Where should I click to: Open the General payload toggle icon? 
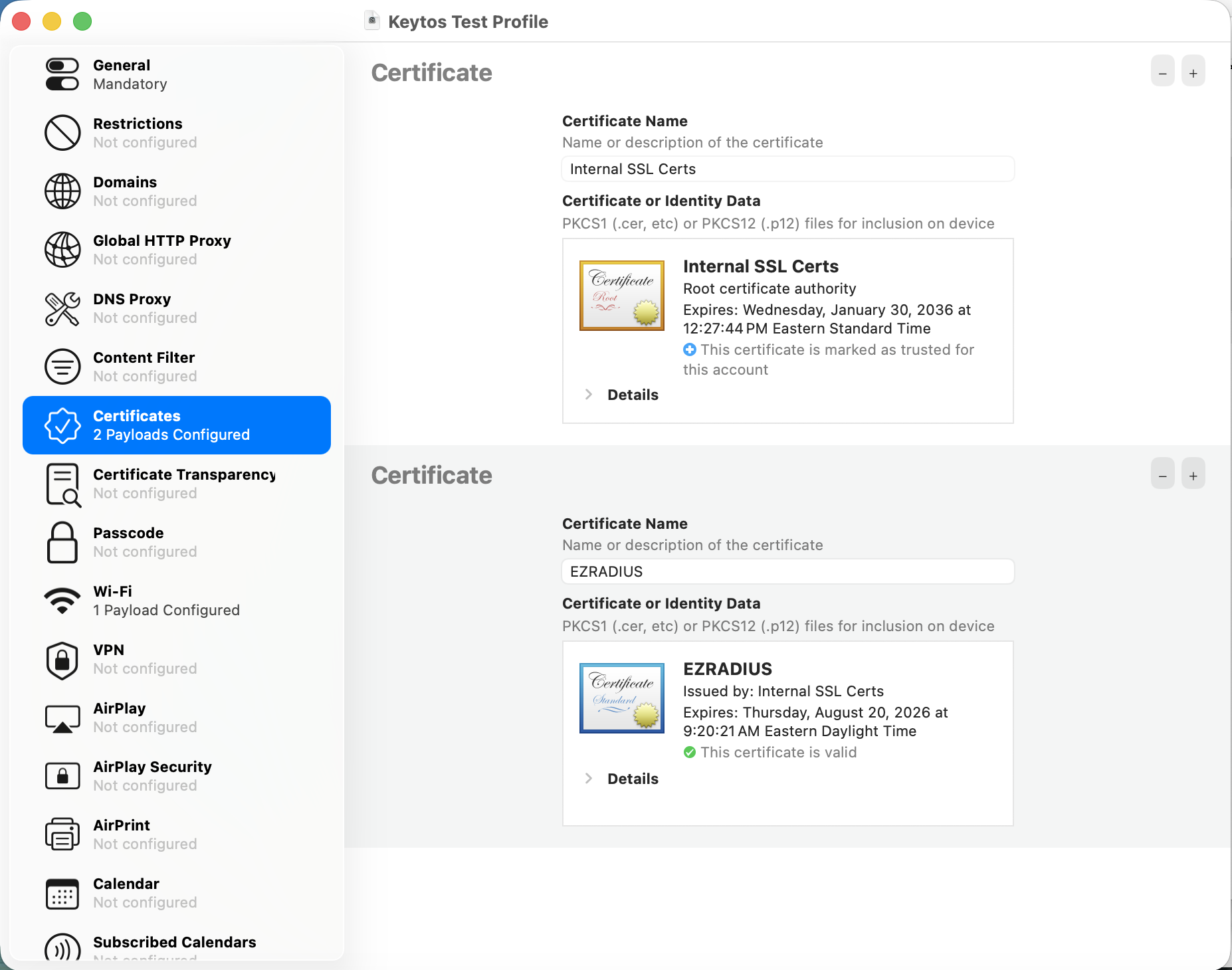(x=62, y=74)
